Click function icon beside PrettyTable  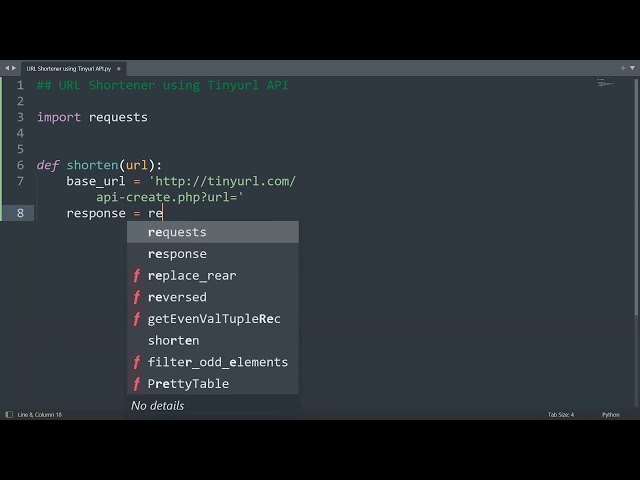pos(137,384)
